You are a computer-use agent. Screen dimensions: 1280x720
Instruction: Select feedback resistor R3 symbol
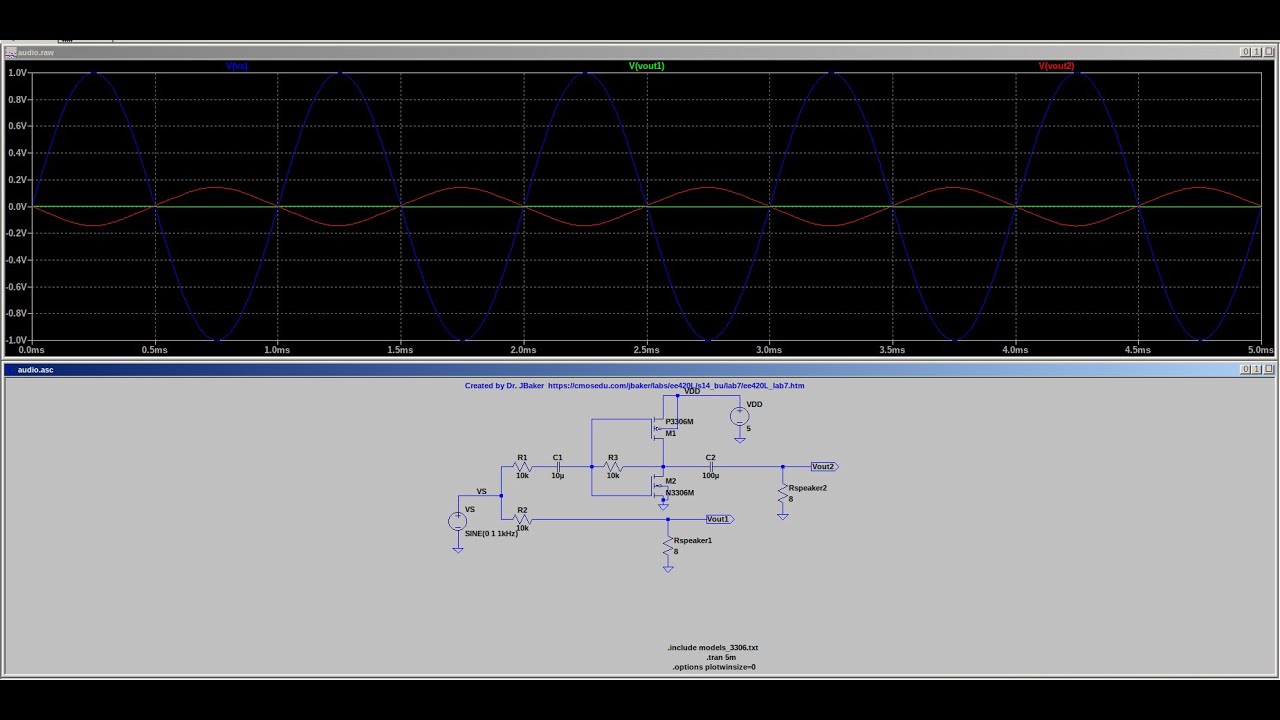(613, 466)
